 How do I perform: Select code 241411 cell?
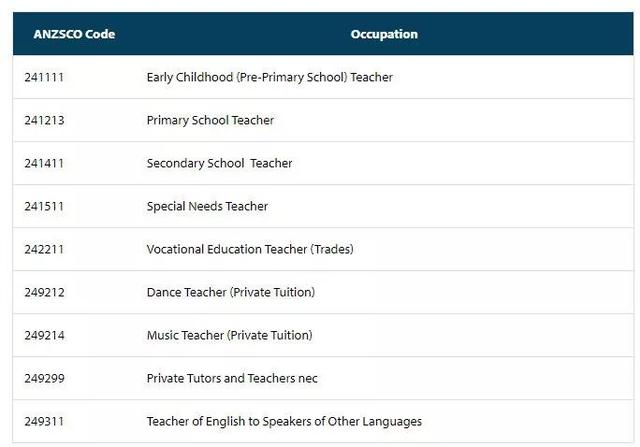44,163
